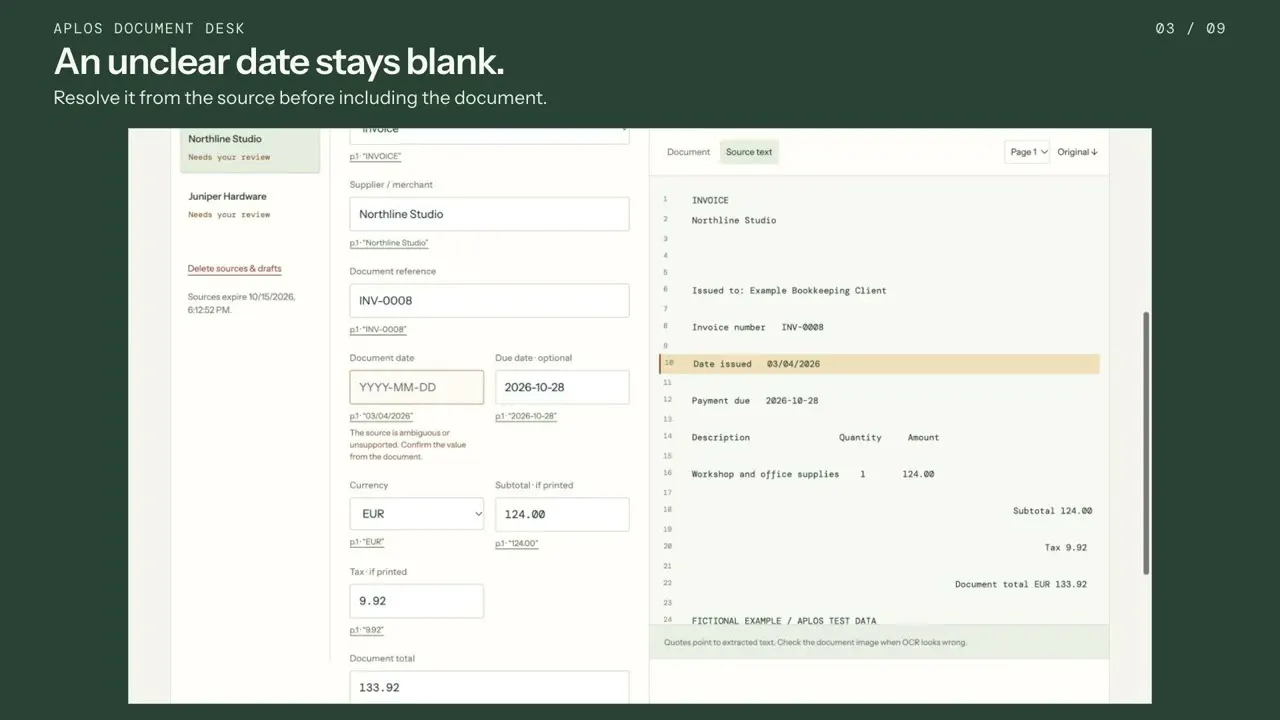The image size is (1280, 720).
Task: Click the Invoice number INV-0008 source line
Action: coord(758,327)
